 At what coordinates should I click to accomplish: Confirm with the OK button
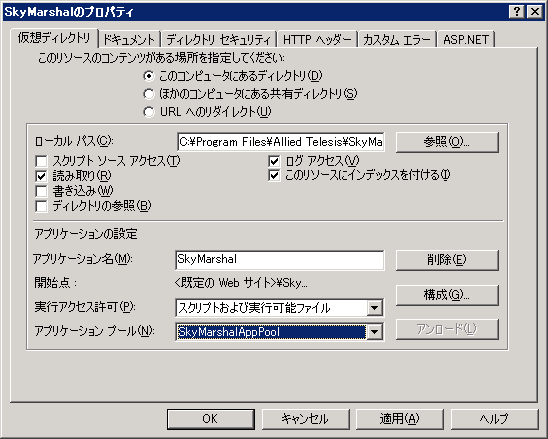tap(211, 419)
